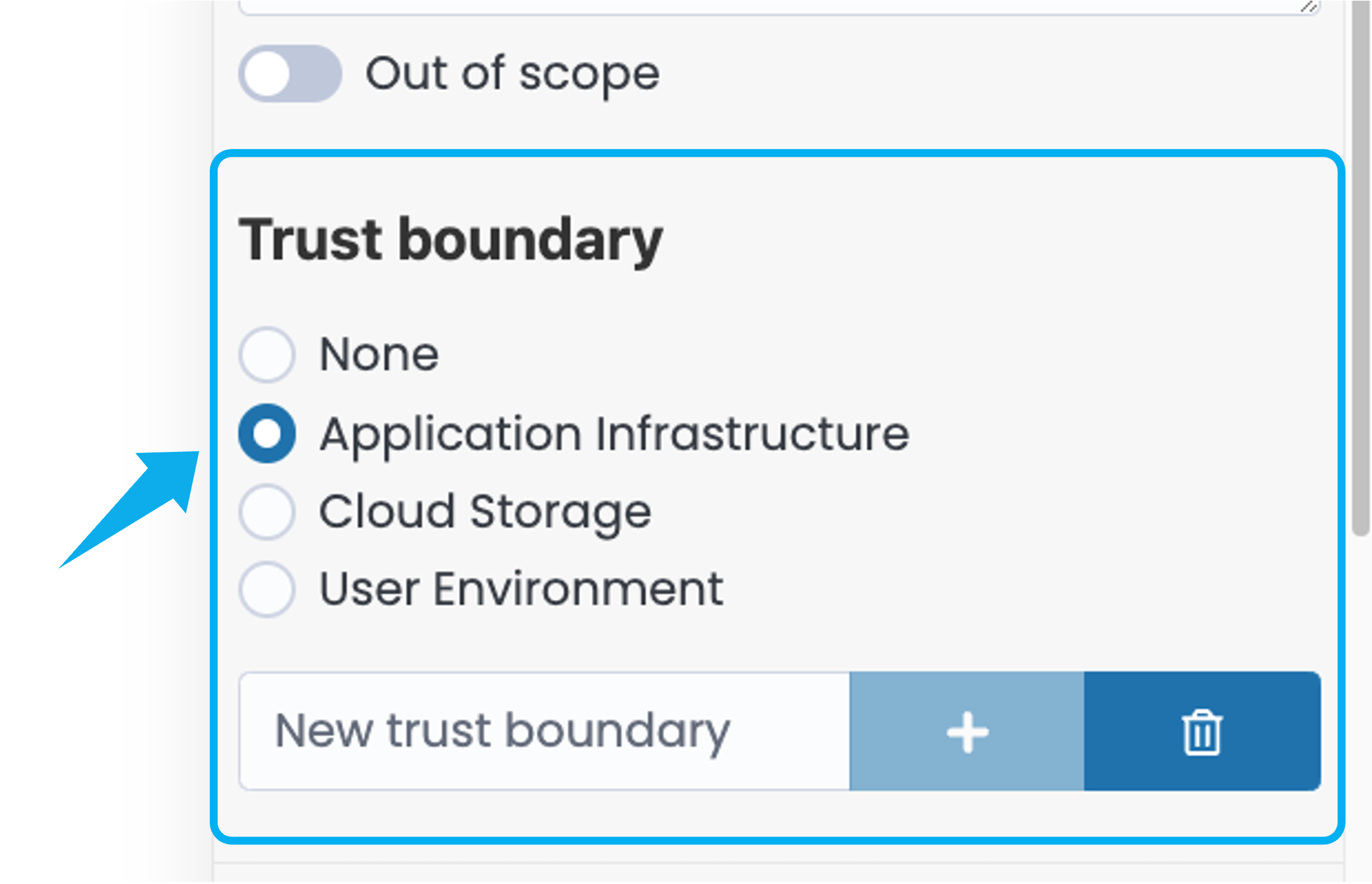Screen dimensions: 1372x884
Task: Click the "Out of scope" label text
Action: 513,74
